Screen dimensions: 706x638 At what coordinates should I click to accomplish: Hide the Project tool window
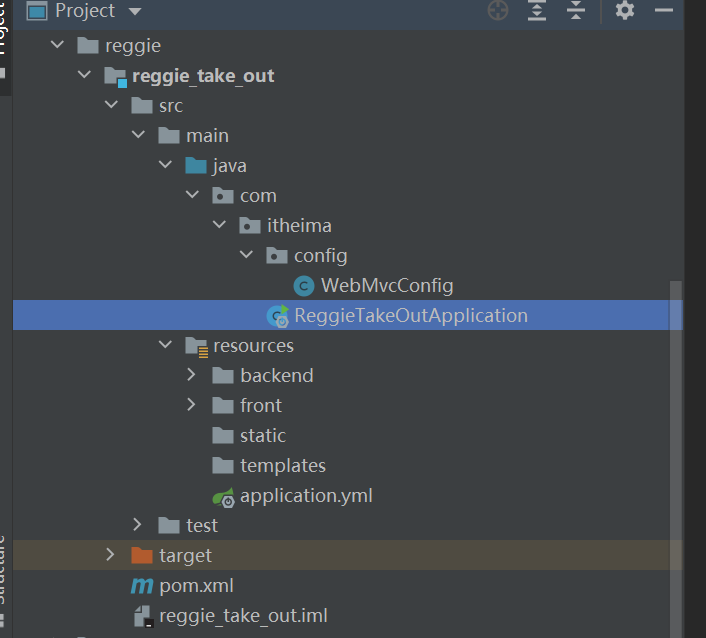[663, 11]
